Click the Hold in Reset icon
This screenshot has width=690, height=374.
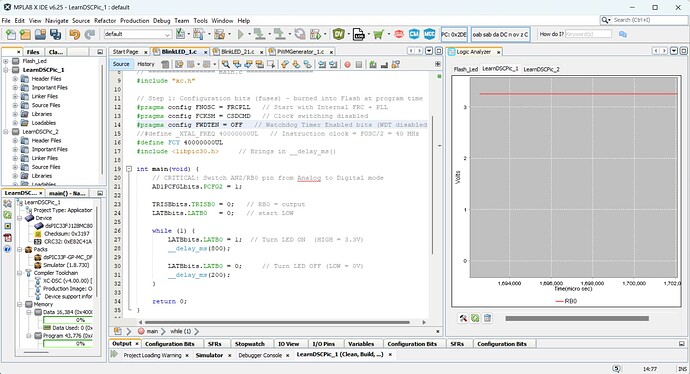pyautogui.click(x=300, y=34)
